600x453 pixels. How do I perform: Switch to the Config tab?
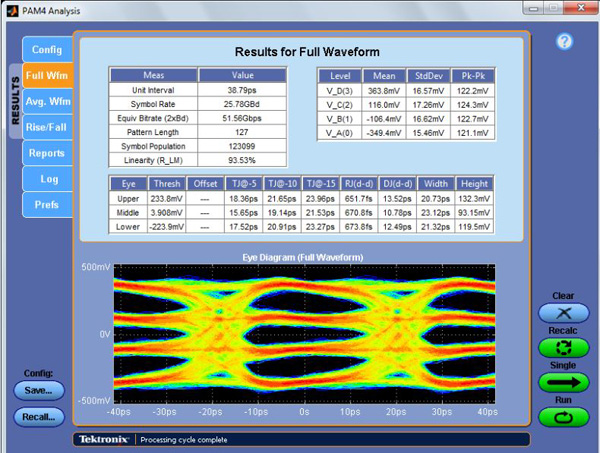pyautogui.click(x=47, y=50)
